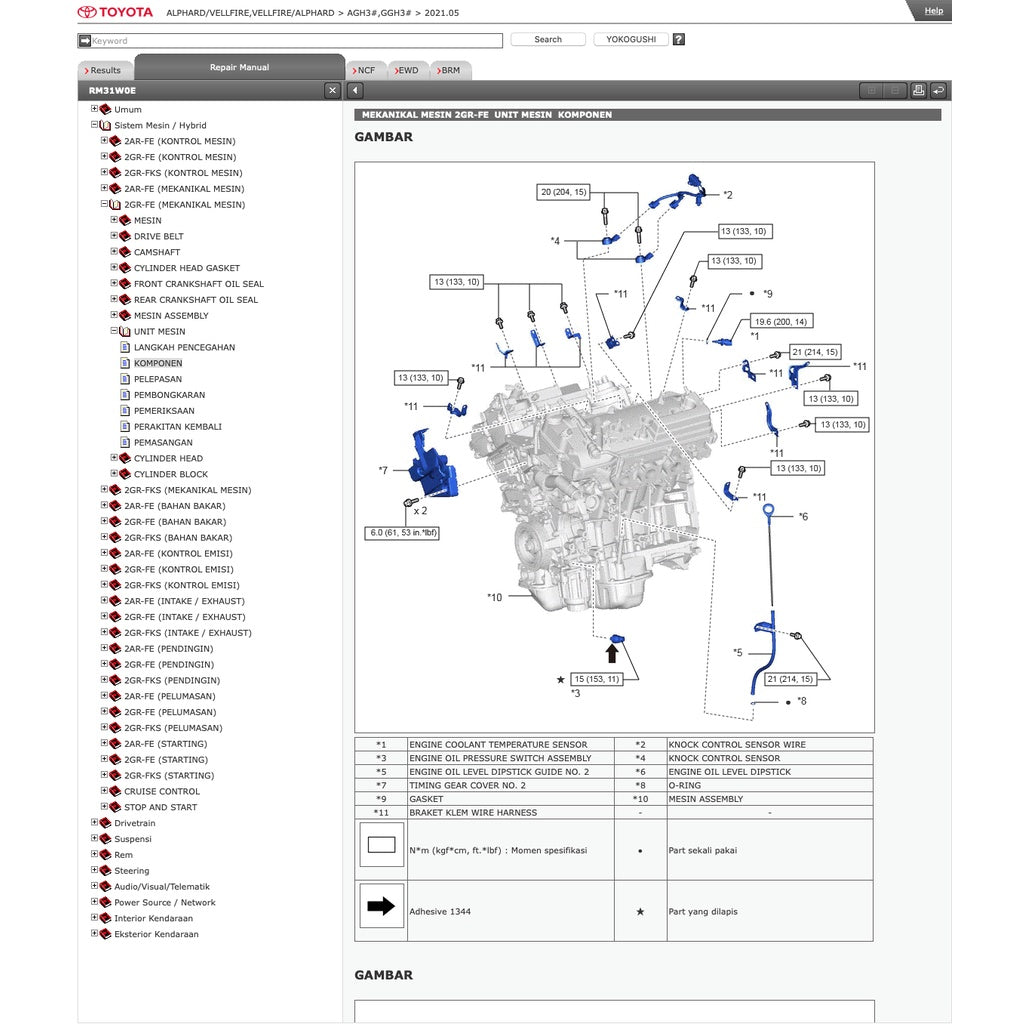Image resolution: width=1024 pixels, height=1024 pixels.
Task: Collapse the Sistem Mesin / Hybrid node
Action: pyautogui.click(x=94, y=125)
